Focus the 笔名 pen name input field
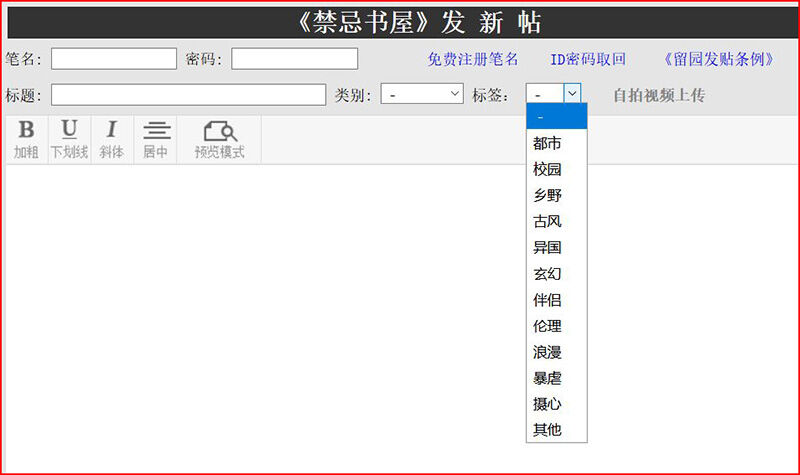The image size is (800, 475). (113, 59)
